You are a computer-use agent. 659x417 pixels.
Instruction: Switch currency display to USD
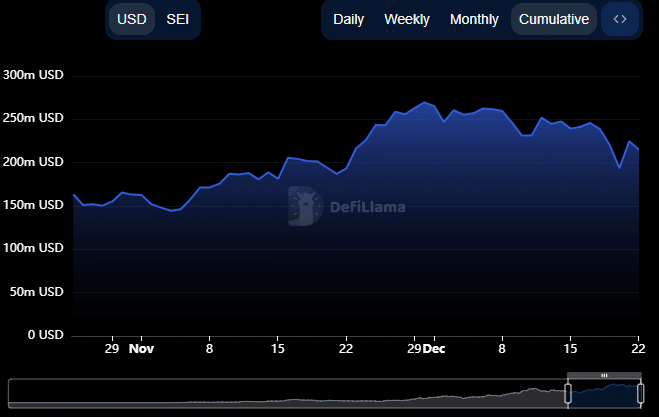coord(132,19)
